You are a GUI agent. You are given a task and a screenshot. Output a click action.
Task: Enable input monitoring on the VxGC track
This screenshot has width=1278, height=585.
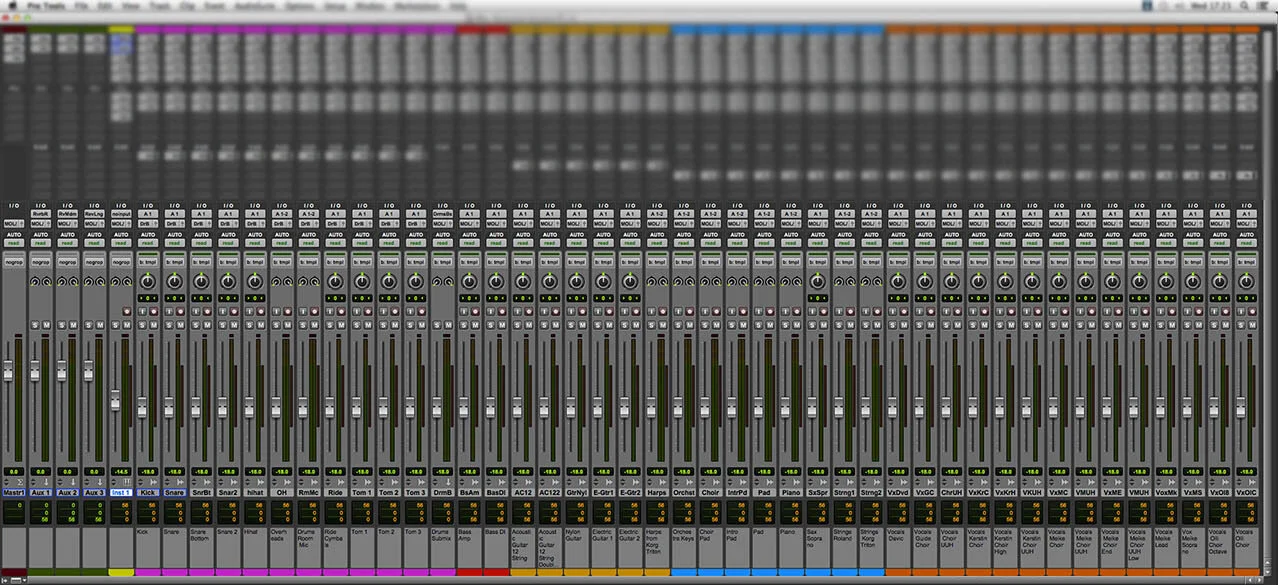(x=920, y=311)
